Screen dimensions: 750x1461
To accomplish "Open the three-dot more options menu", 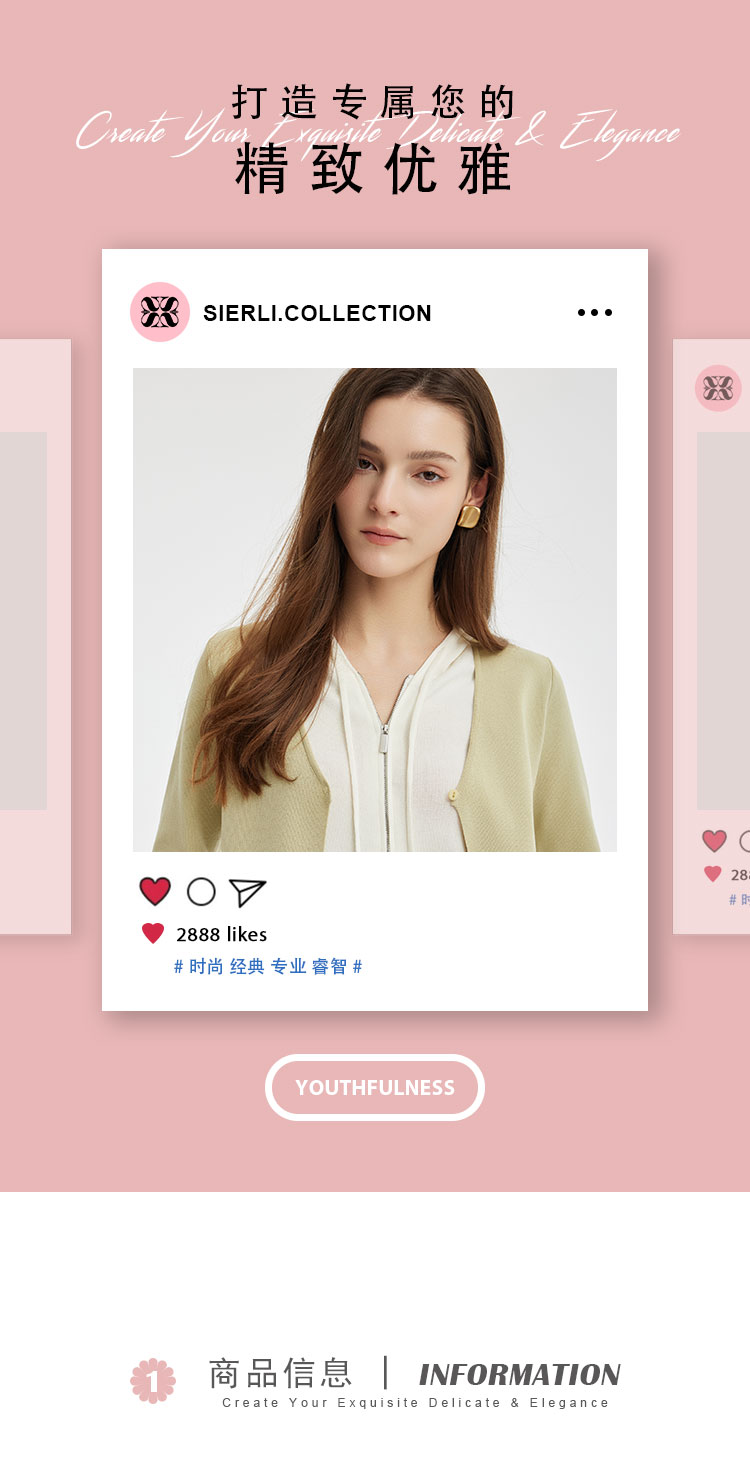I will point(595,313).
